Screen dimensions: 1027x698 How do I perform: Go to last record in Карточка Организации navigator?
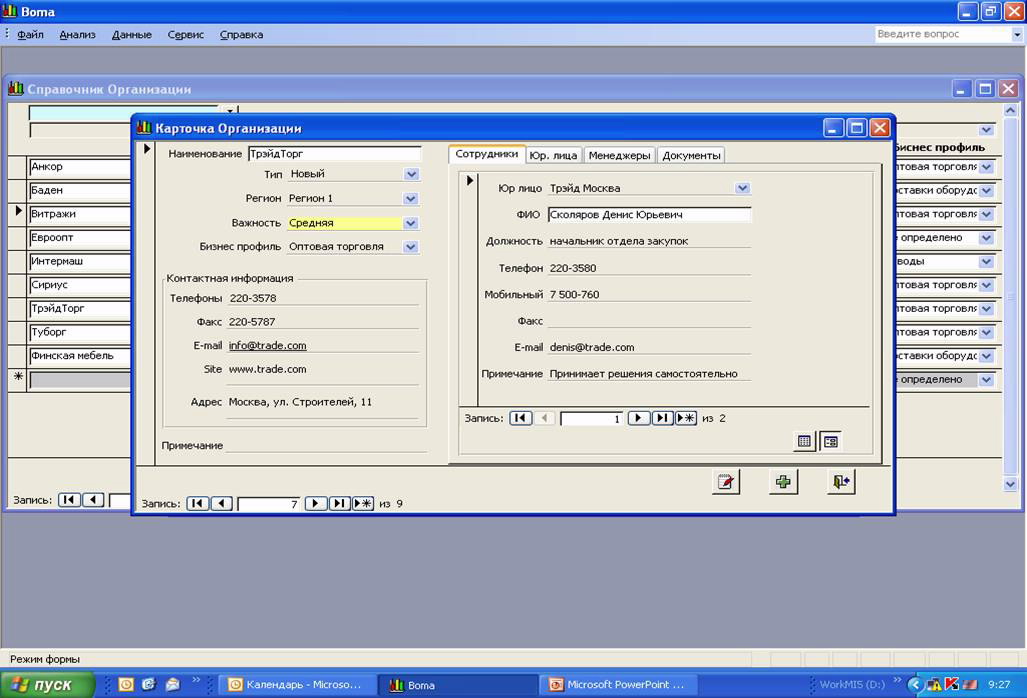339,504
